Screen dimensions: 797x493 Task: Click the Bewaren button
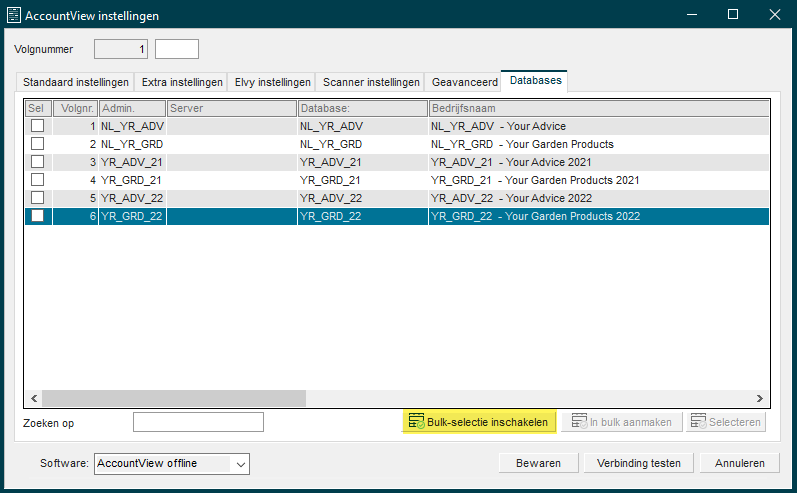[538, 463]
